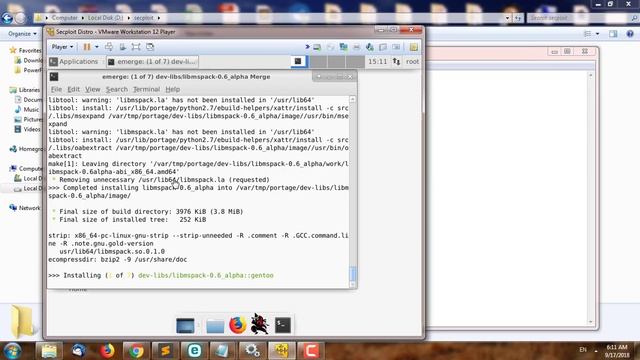Open the Windows Start menu
The width and height of the screenshot is (640, 360).
point(13,351)
